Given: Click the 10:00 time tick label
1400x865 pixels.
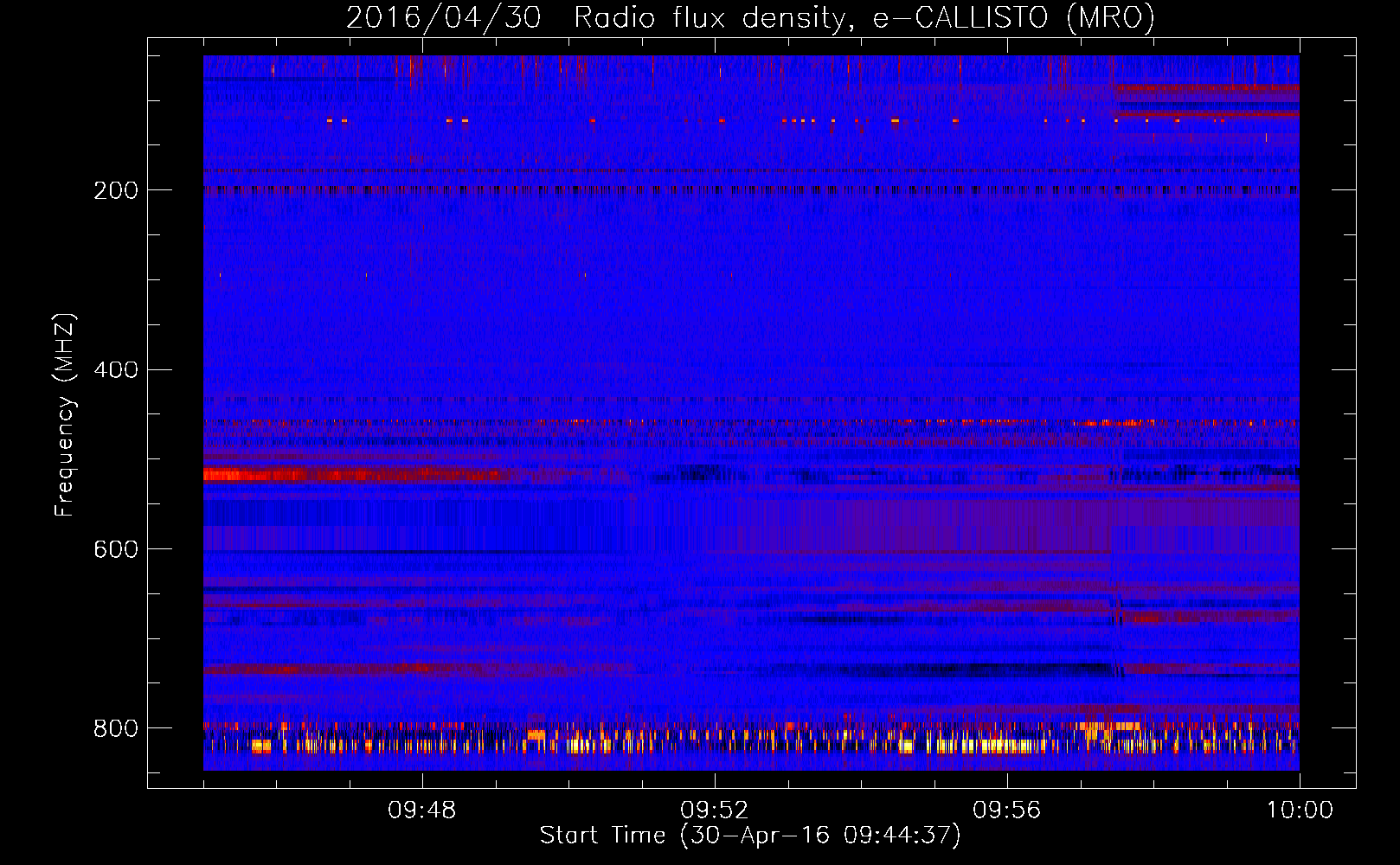Looking at the screenshot, I should click(x=1300, y=811).
